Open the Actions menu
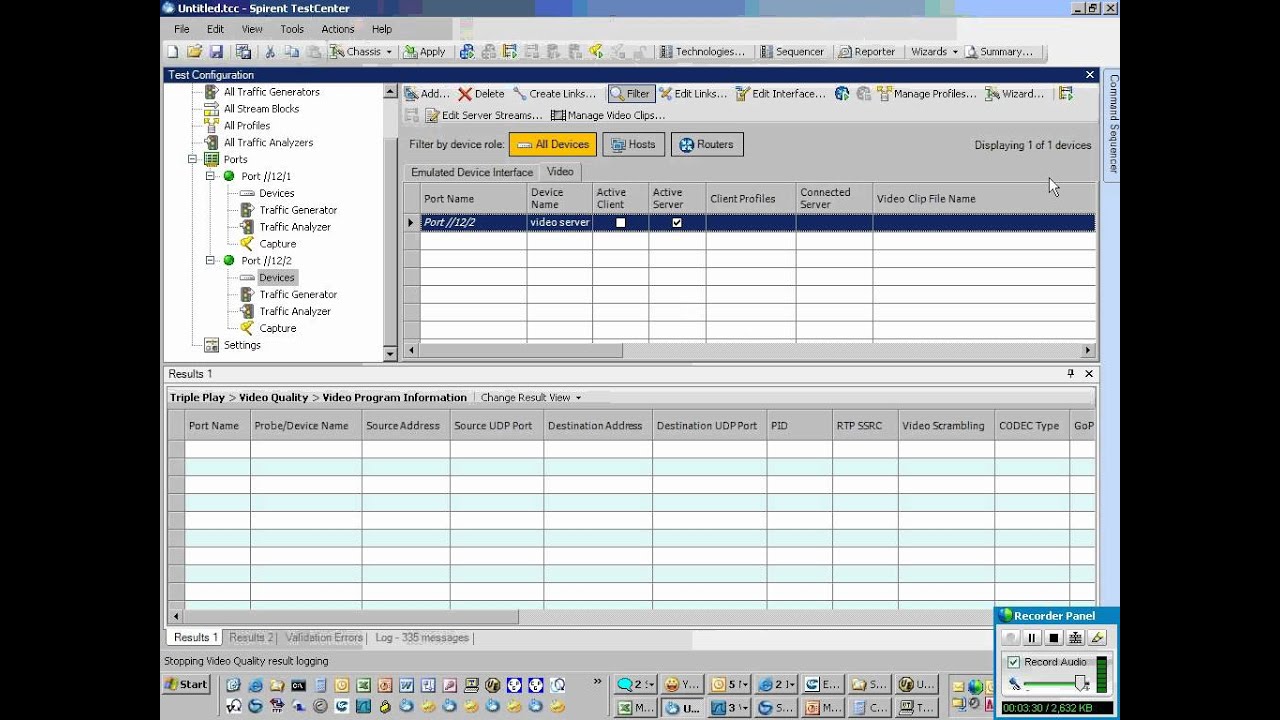This screenshot has width=1280, height=720. (338, 29)
